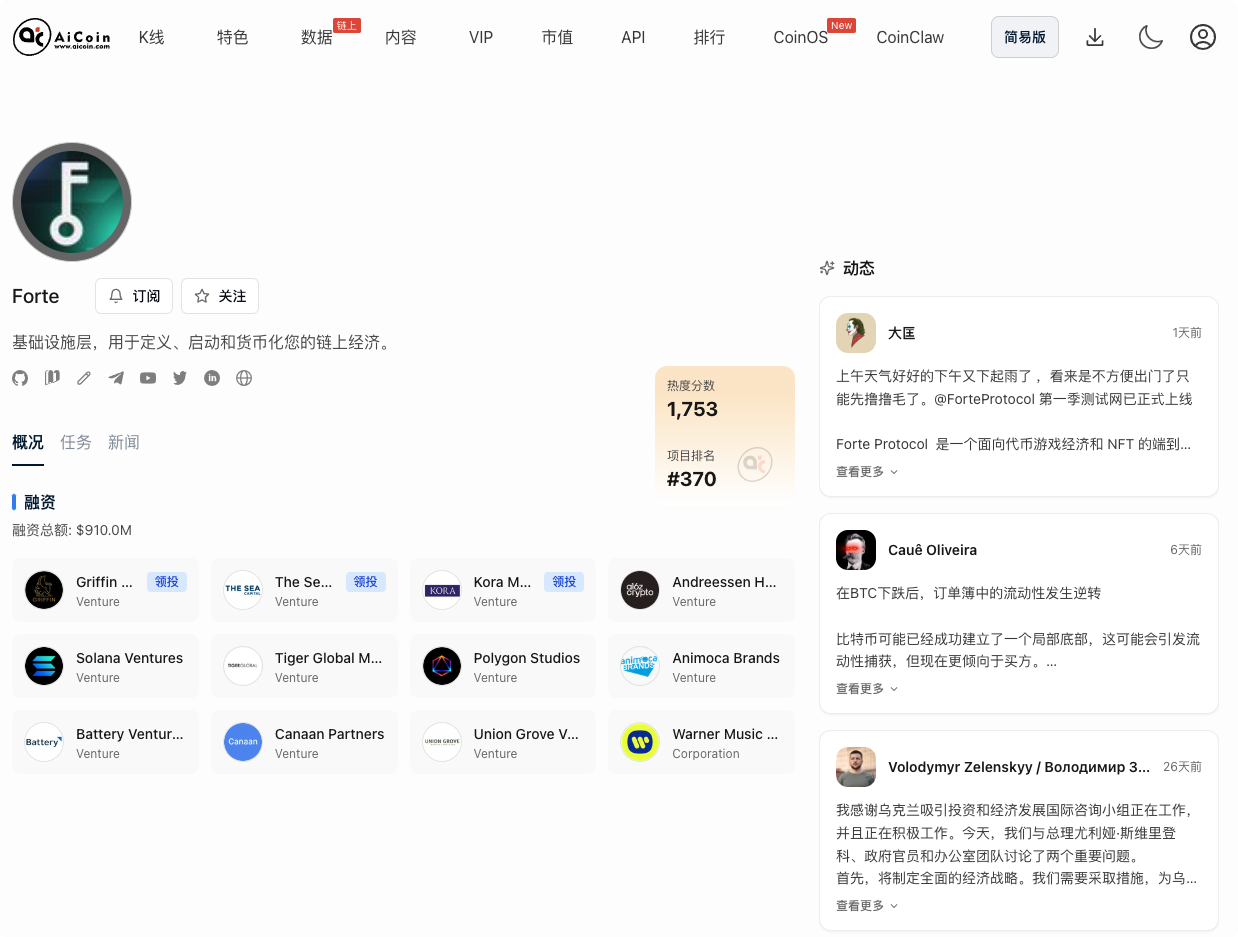Open the 排行 menu
The image size is (1238, 937).
click(709, 37)
